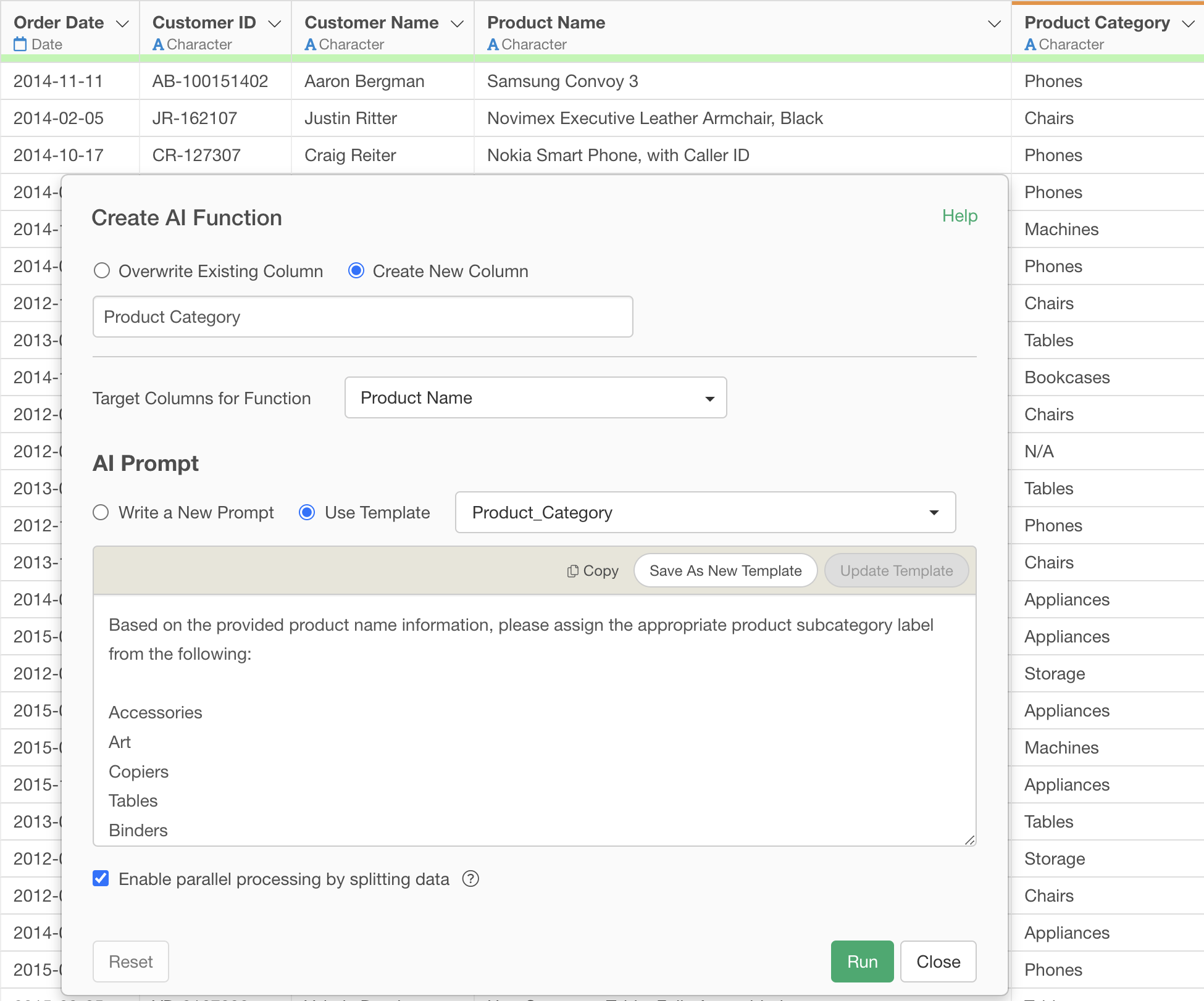Click the new column name input field
Viewport: 1204px width, 1001px height.
pyautogui.click(x=362, y=317)
